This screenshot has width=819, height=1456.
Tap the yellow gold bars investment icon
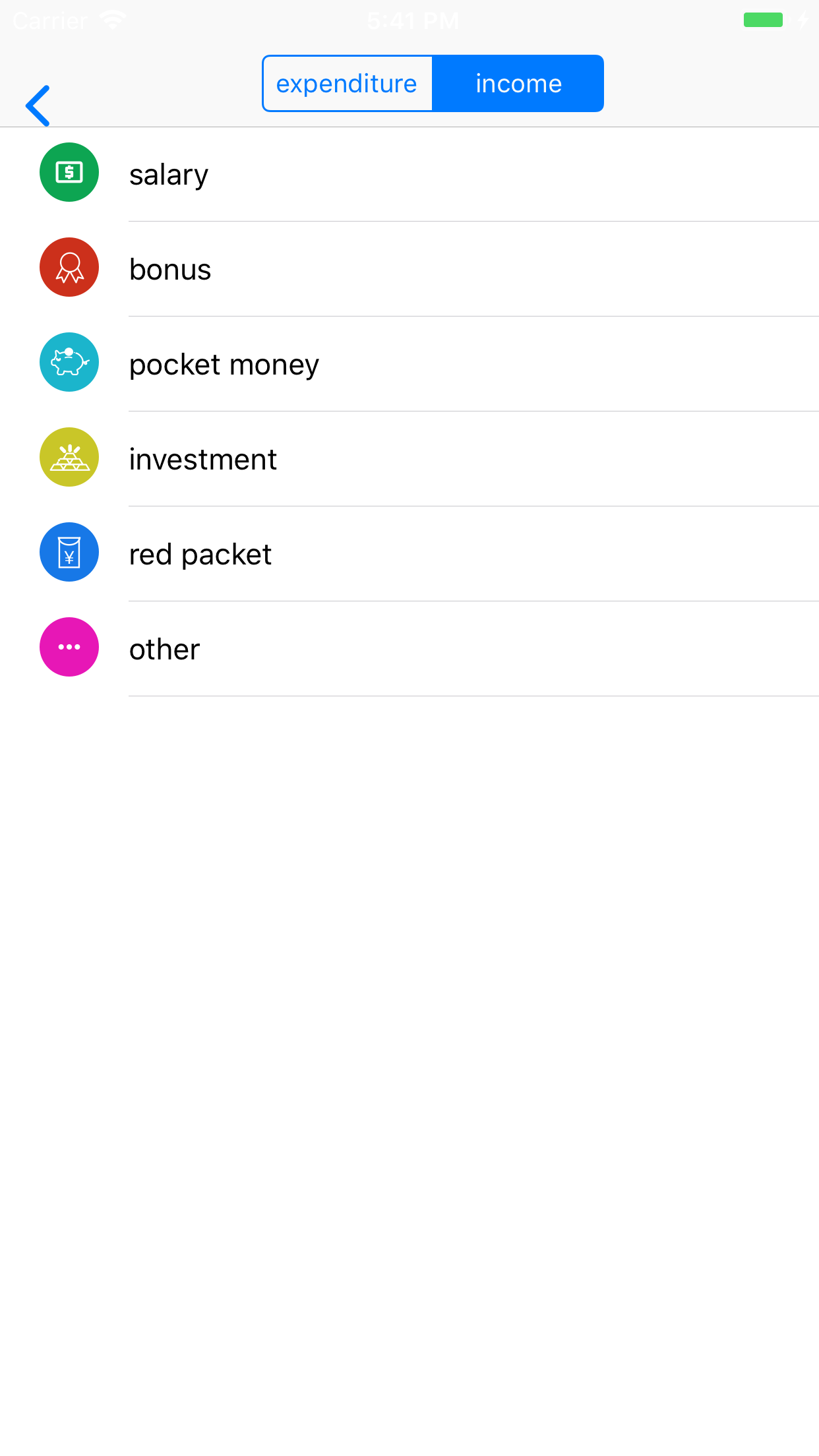point(69,457)
